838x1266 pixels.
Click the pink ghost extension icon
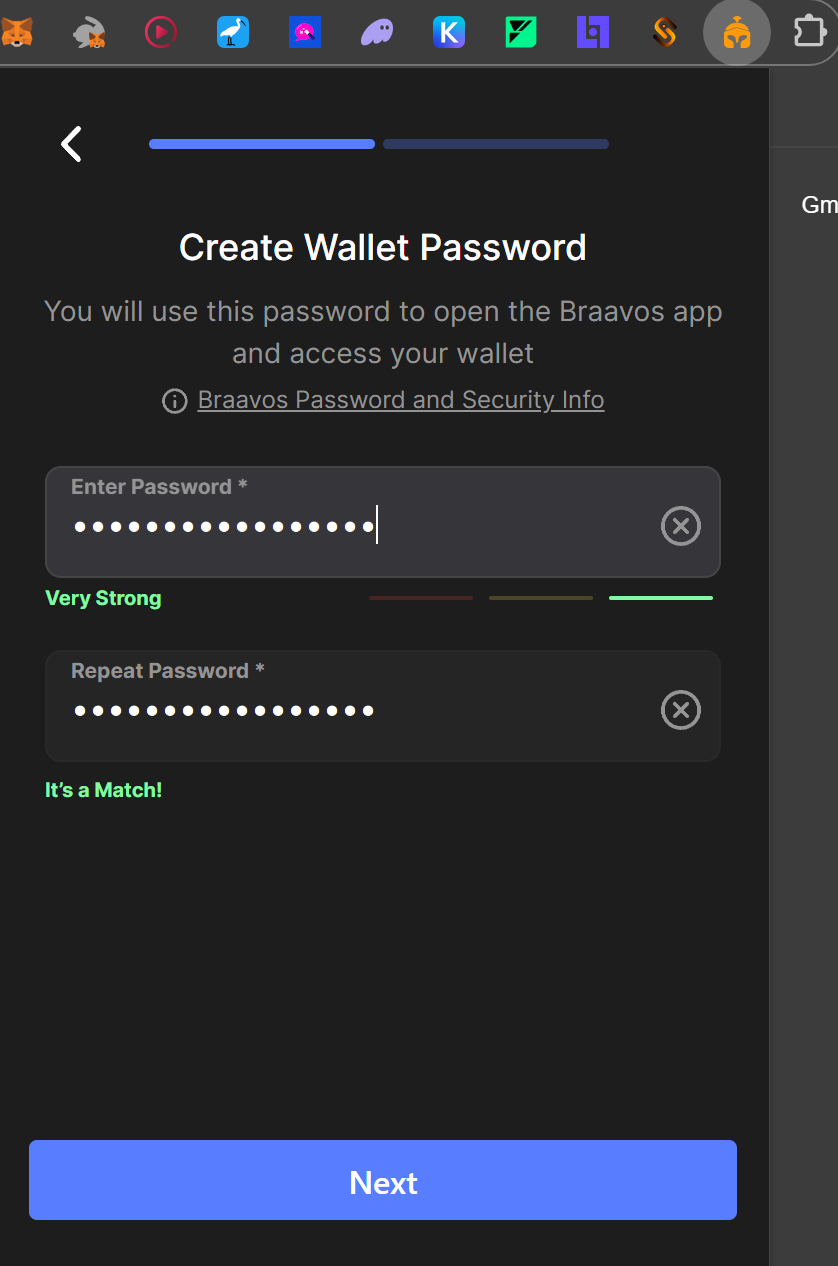coord(304,31)
